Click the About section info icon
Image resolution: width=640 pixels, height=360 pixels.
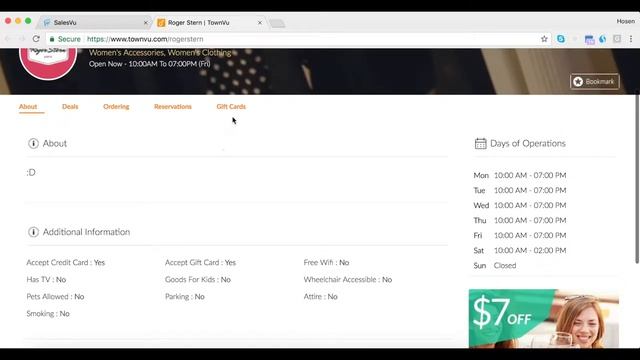tap(33, 143)
